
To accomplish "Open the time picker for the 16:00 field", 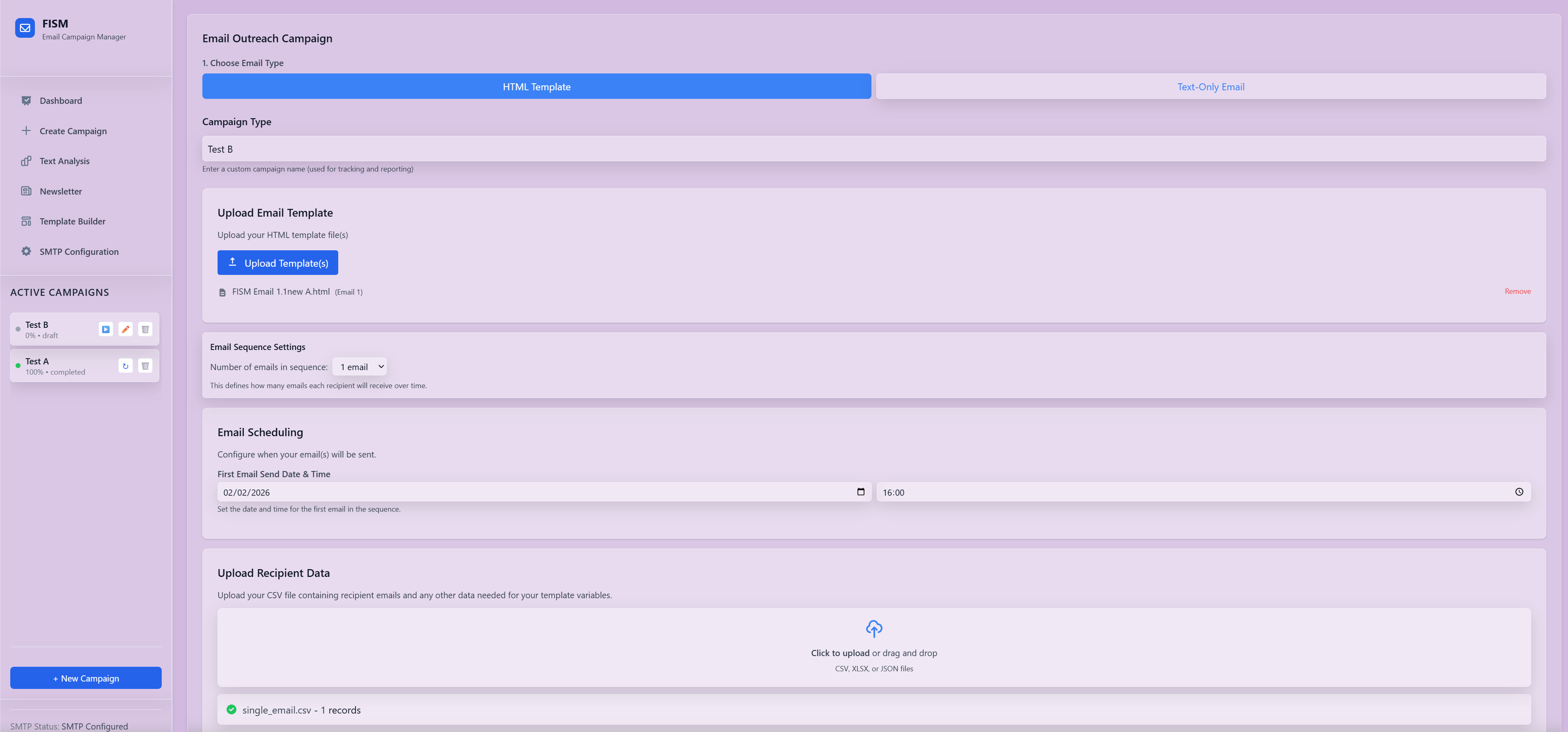I will pos(1519,492).
